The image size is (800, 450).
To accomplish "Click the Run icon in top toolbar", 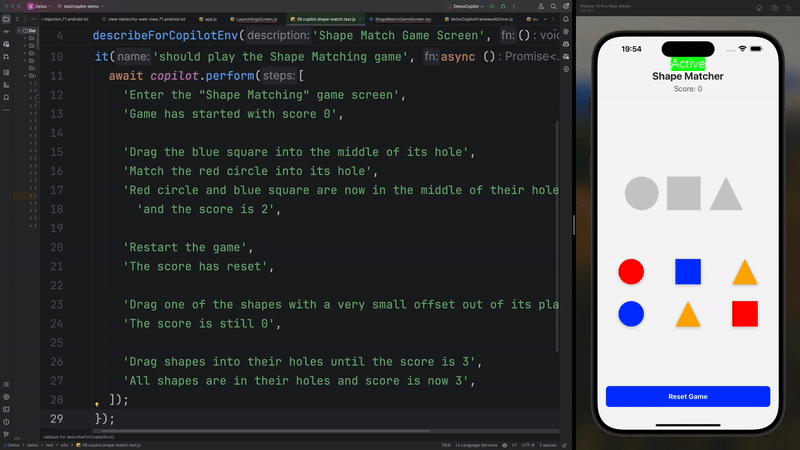I will (x=492, y=6).
